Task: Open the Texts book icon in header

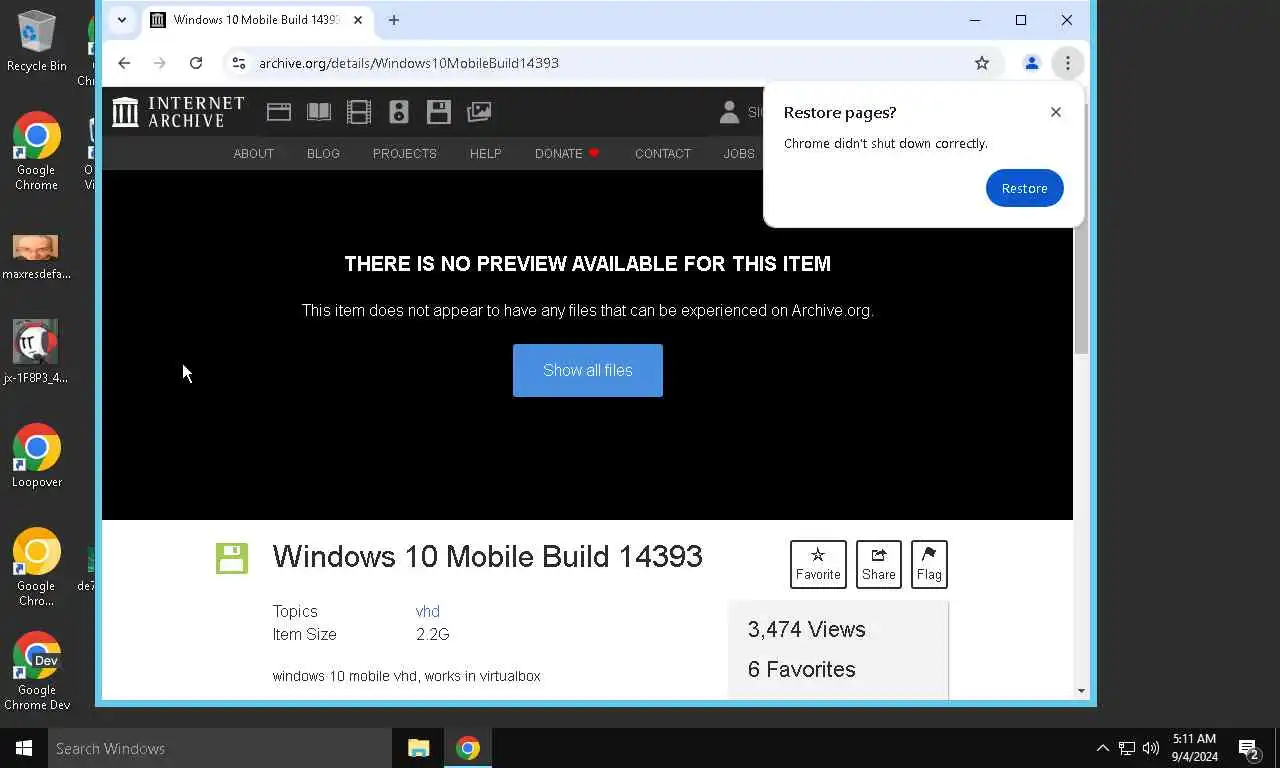Action: pyautogui.click(x=319, y=112)
